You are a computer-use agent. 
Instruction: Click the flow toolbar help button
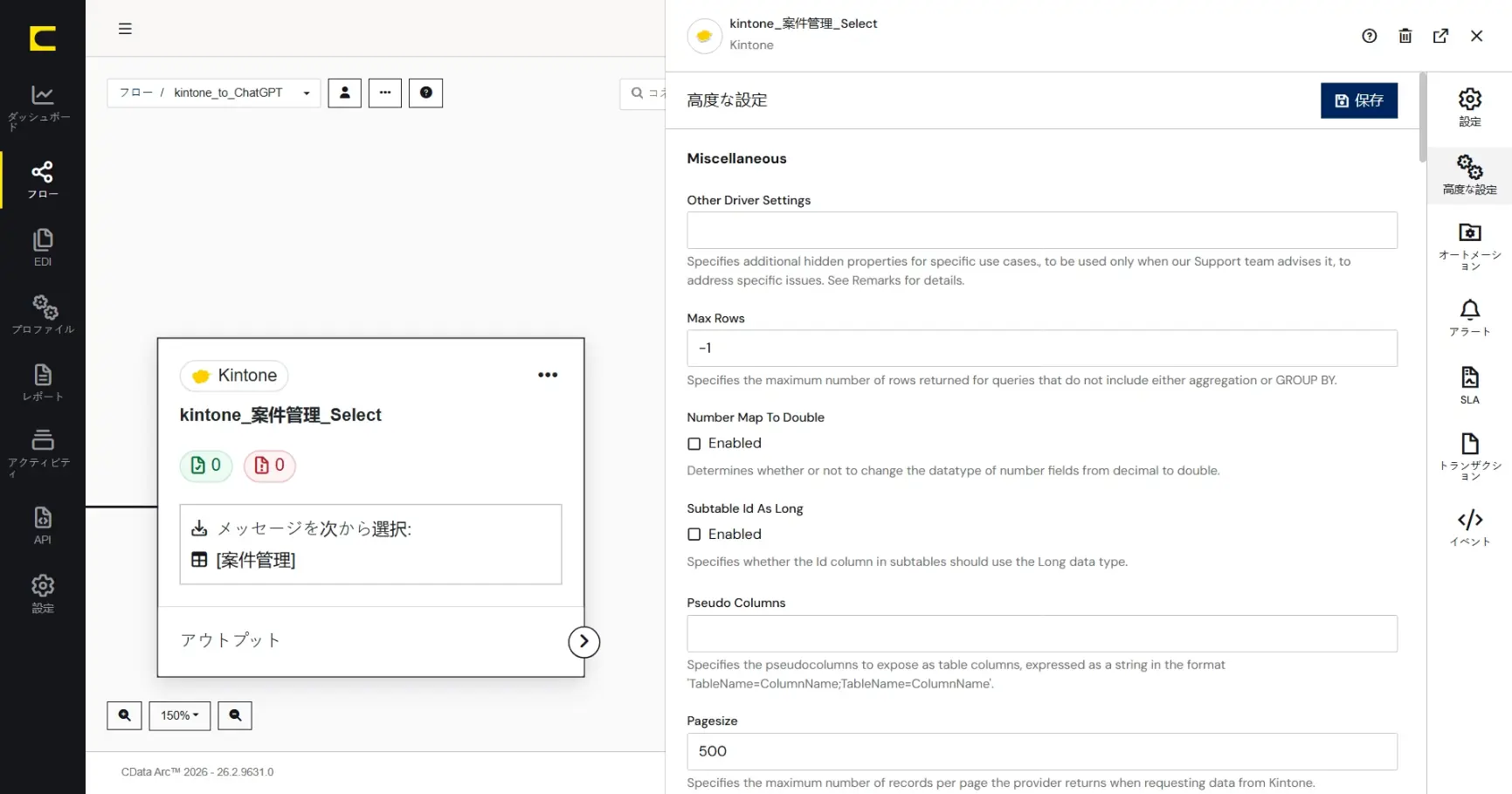point(426,93)
